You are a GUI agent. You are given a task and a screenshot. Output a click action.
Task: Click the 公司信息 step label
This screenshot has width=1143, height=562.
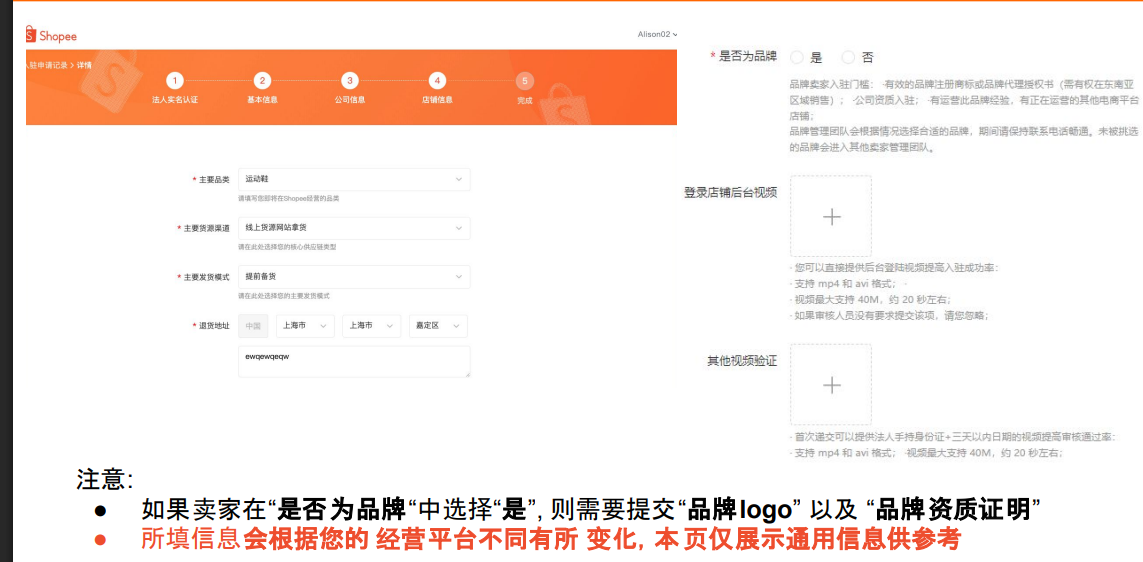coord(350,100)
